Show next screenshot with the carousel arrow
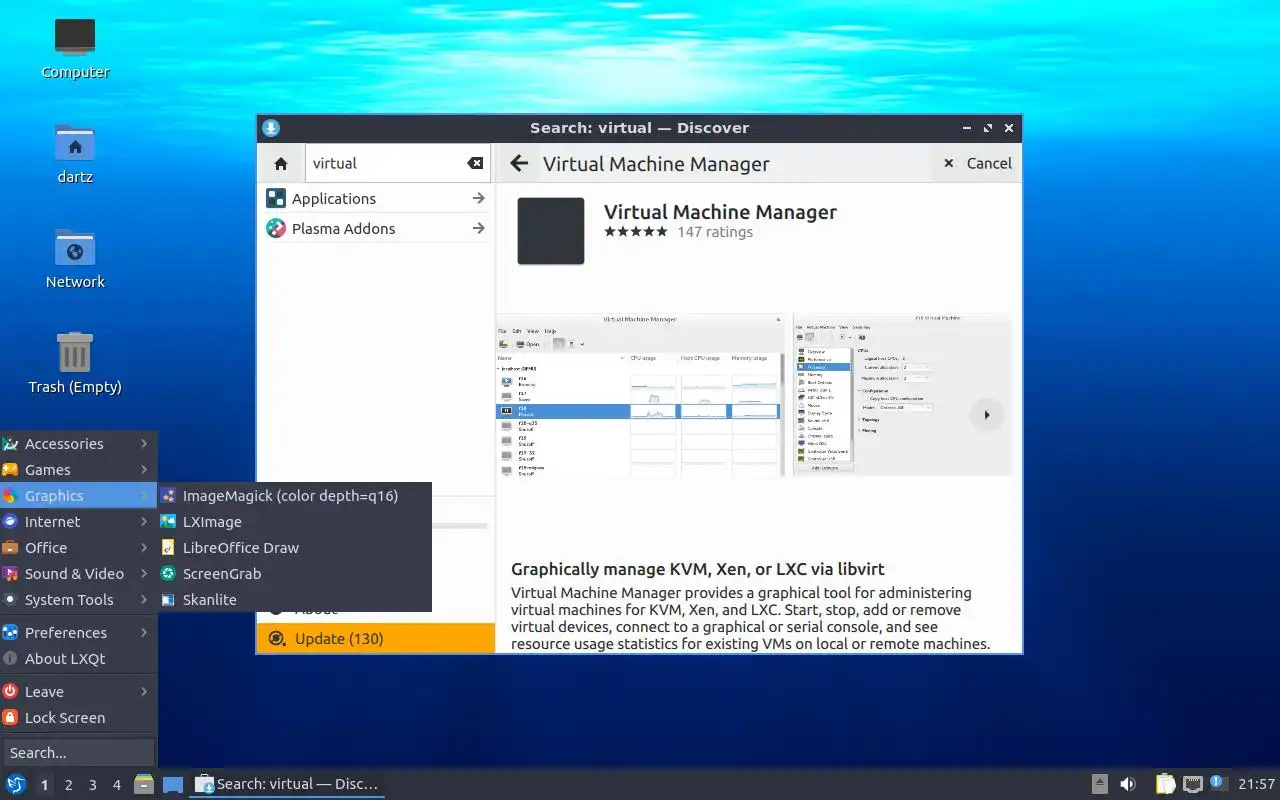 coord(987,414)
